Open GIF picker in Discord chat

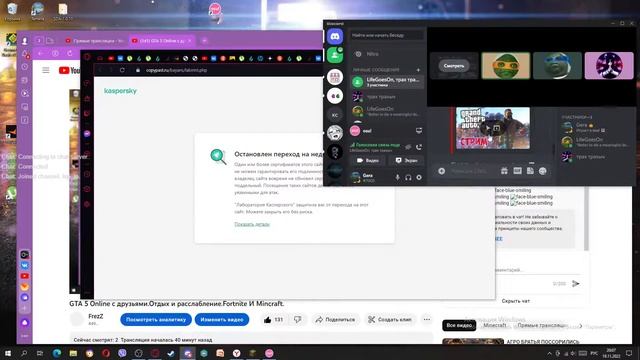pos(517,171)
